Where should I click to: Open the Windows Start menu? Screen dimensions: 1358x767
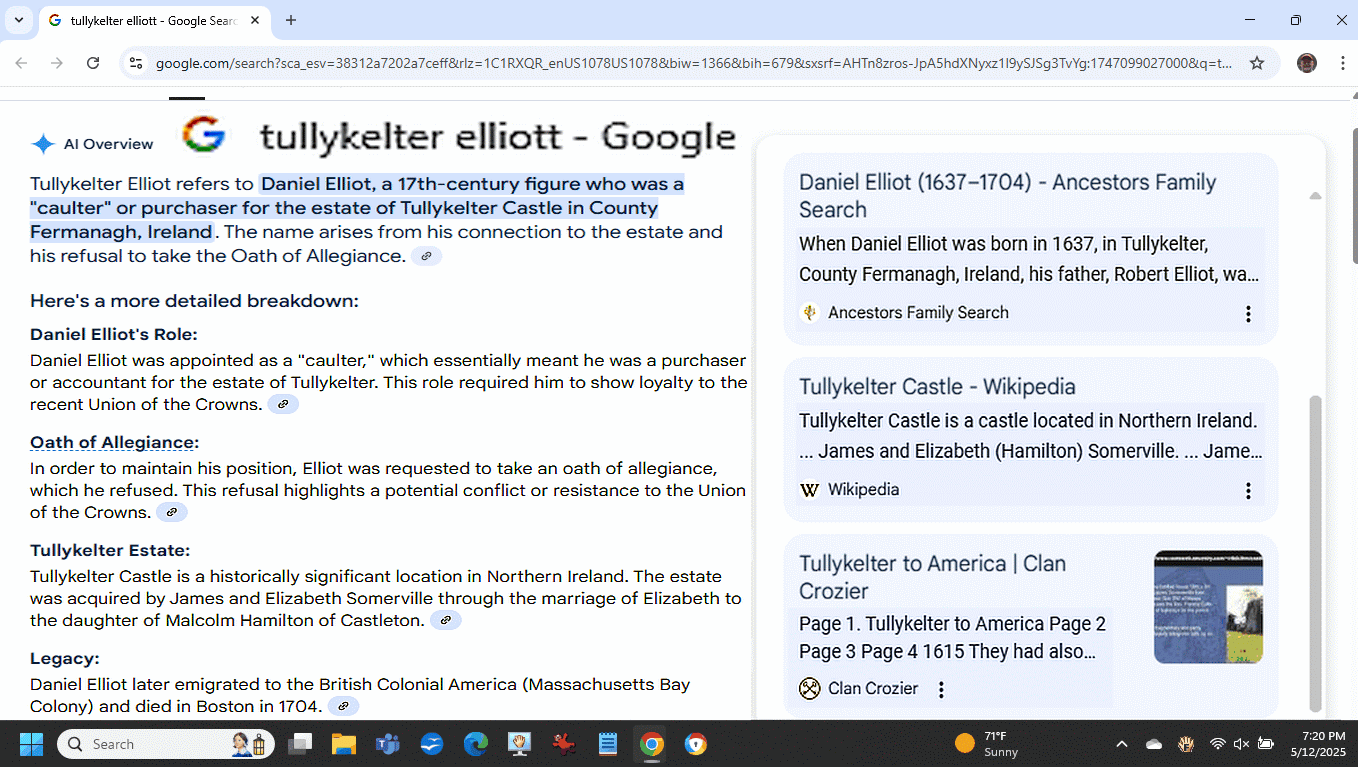tap(31, 744)
